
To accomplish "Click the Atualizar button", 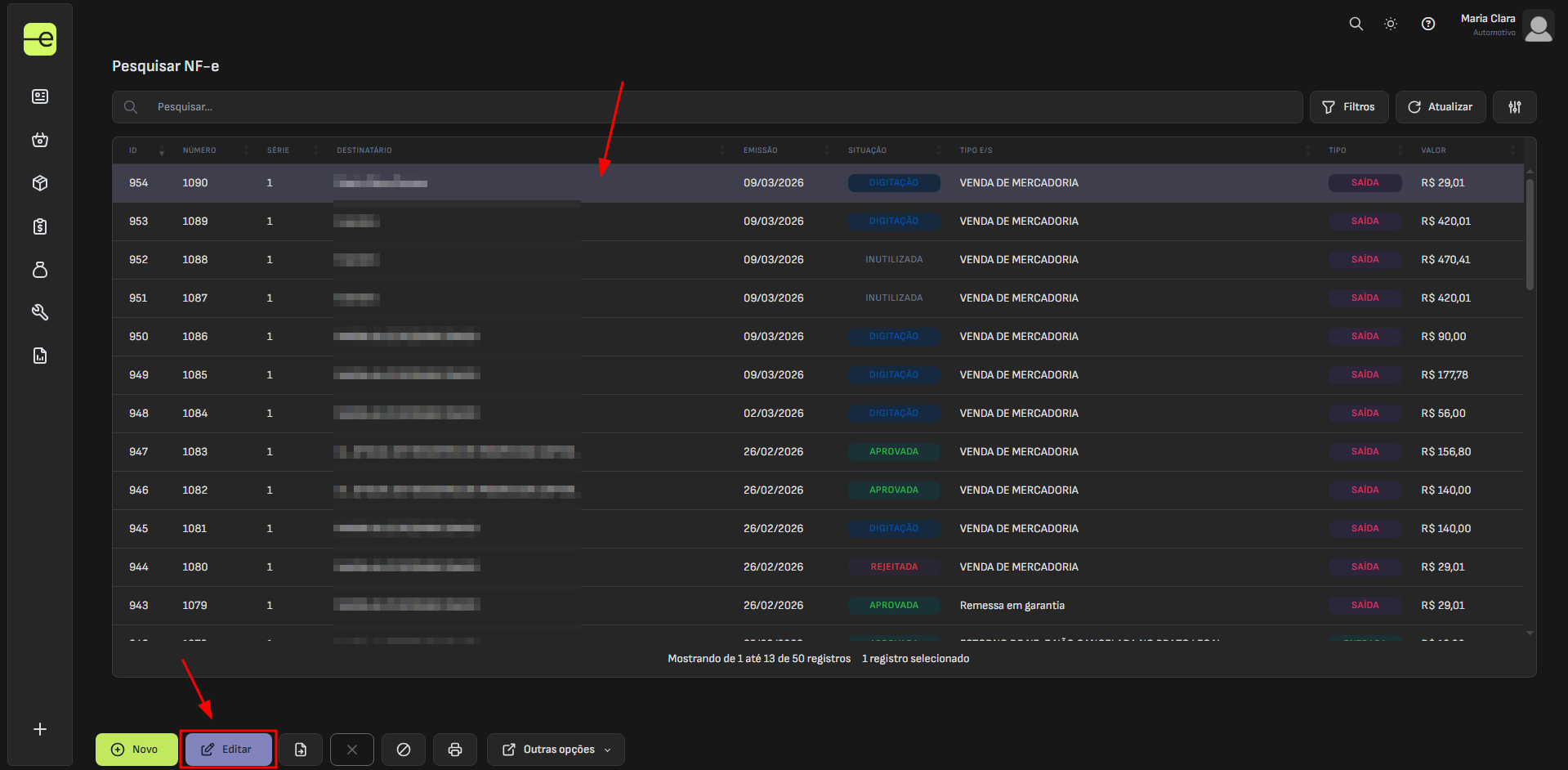I will click(x=1440, y=107).
